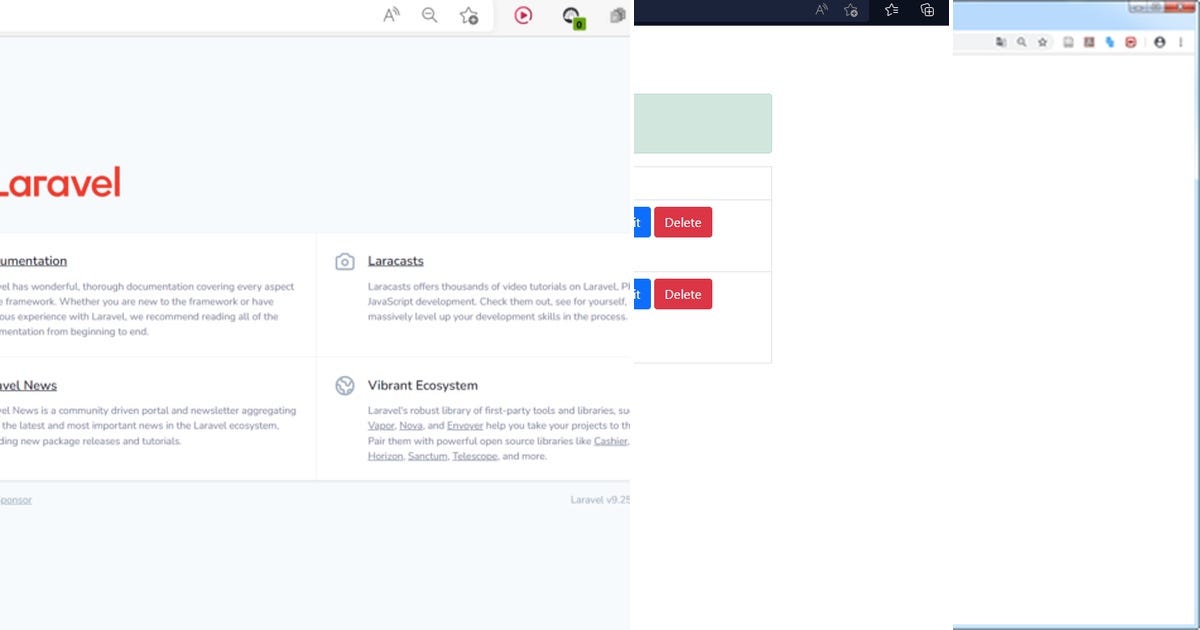
Task: Activate Read aloud in the Edge toolbar
Action: [x=390, y=15]
